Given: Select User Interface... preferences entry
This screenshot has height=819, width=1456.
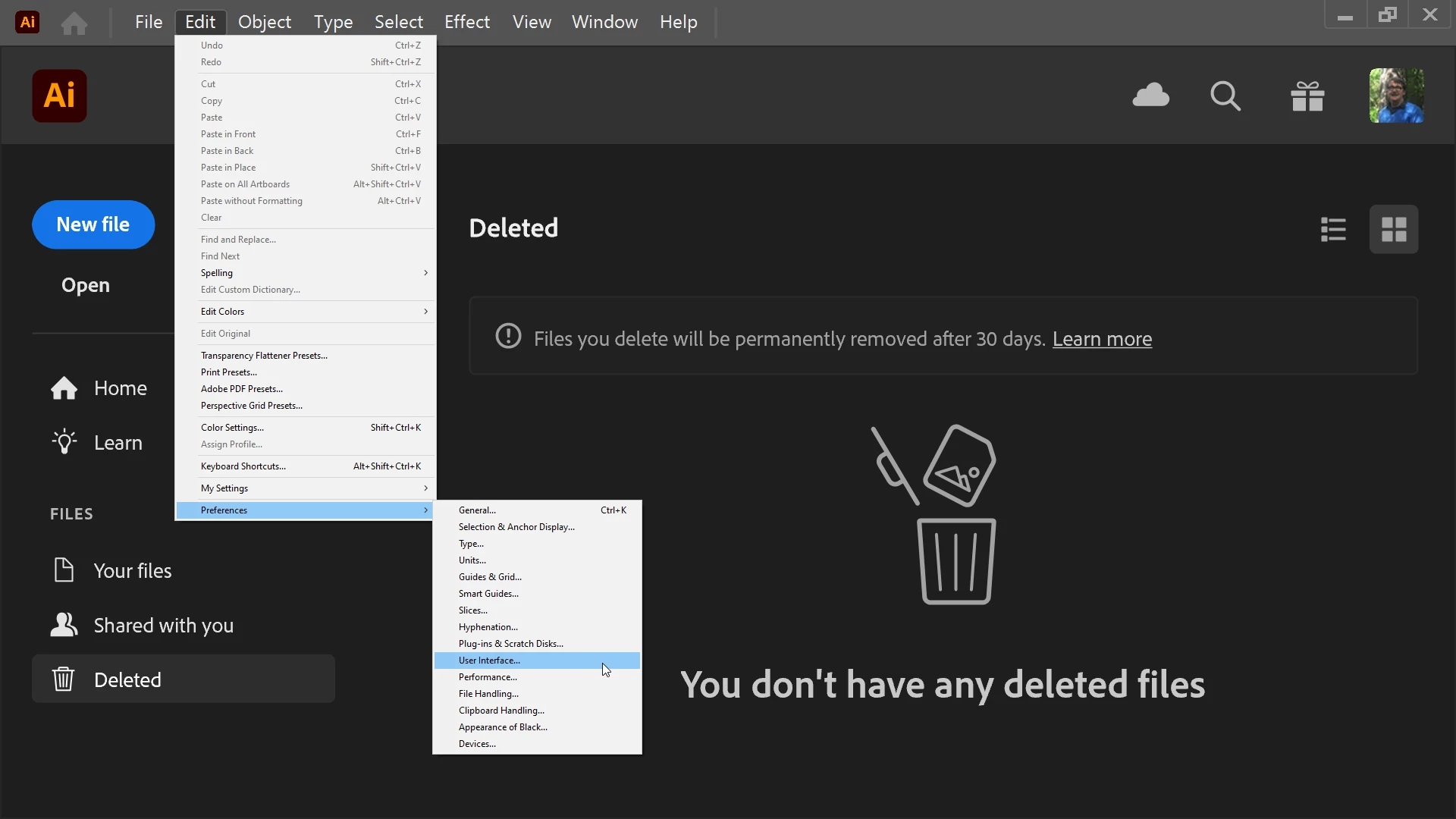Looking at the screenshot, I should coord(490,661).
